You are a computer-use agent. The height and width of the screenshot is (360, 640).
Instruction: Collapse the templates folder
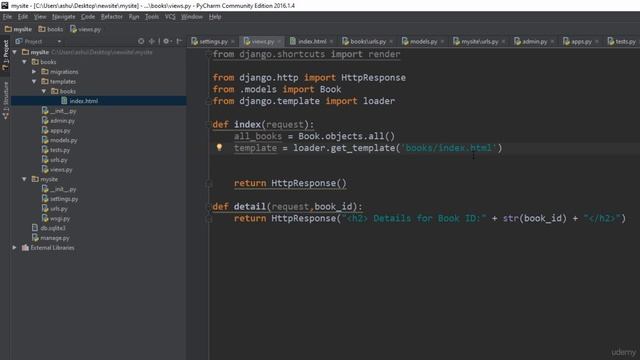pos(34,81)
